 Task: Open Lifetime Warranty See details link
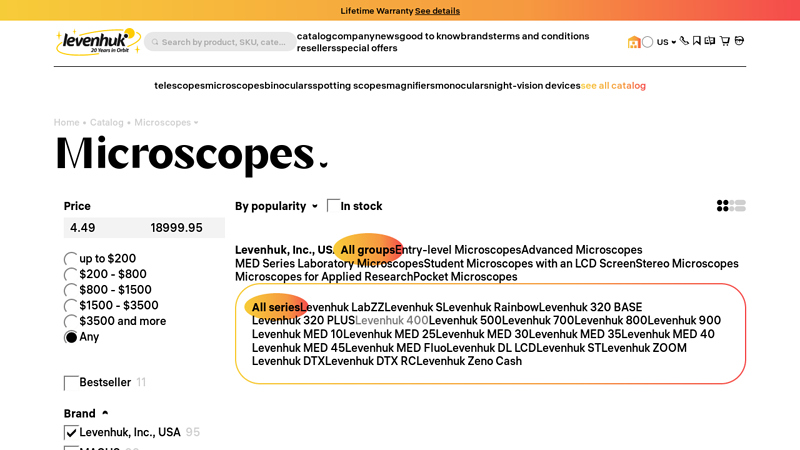pos(437,11)
